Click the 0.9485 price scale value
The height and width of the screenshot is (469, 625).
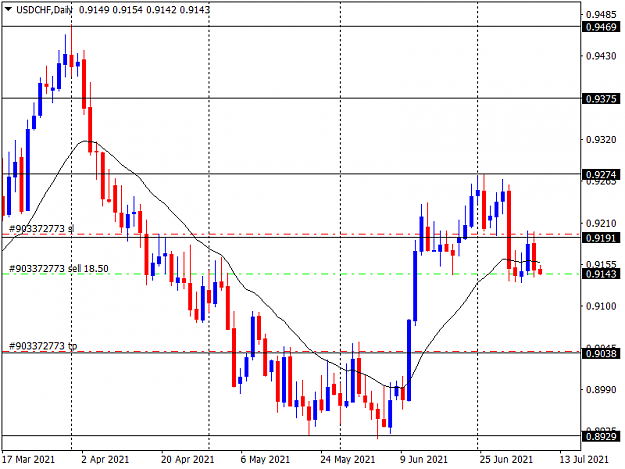601,15
